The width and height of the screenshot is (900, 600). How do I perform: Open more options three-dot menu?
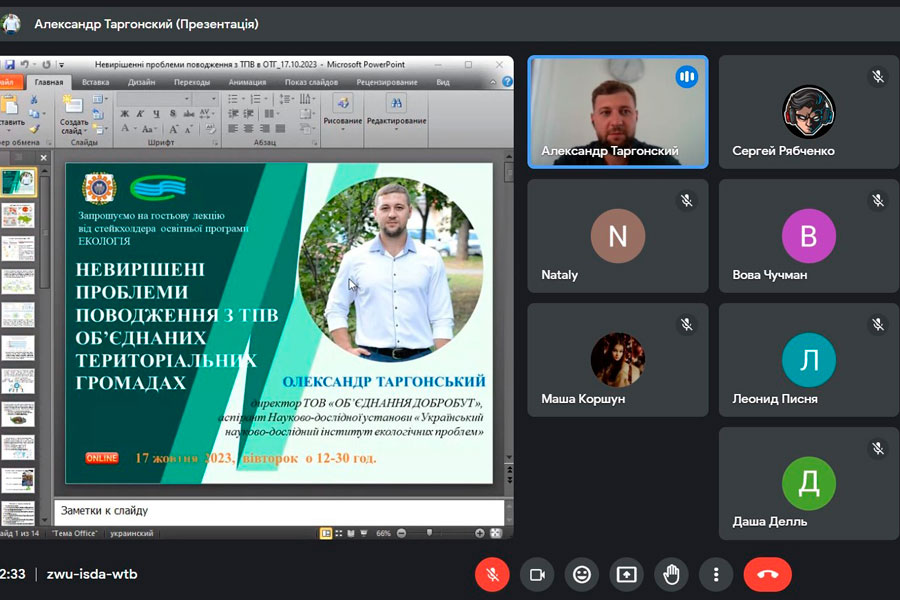pyautogui.click(x=716, y=575)
